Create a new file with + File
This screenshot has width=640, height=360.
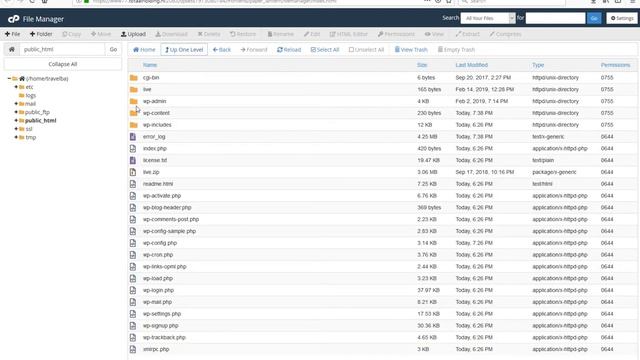(12, 34)
